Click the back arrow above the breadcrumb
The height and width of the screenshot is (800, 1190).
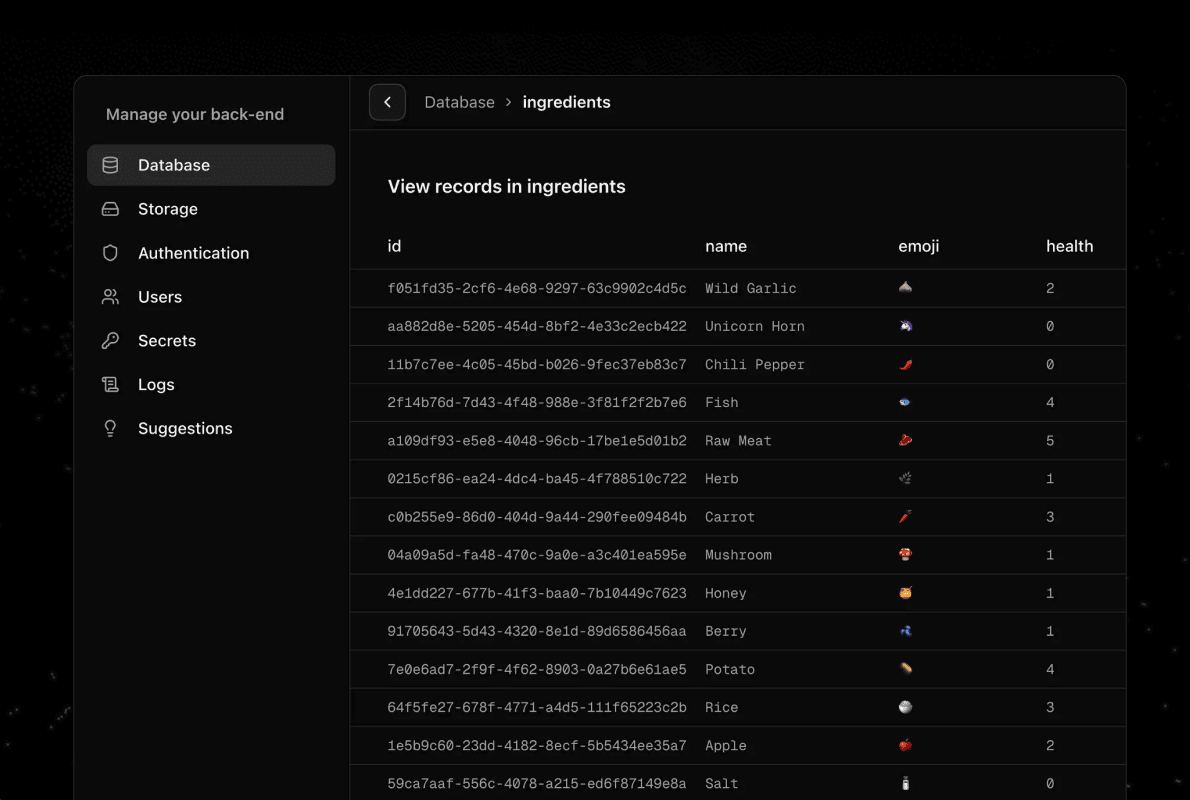click(387, 102)
